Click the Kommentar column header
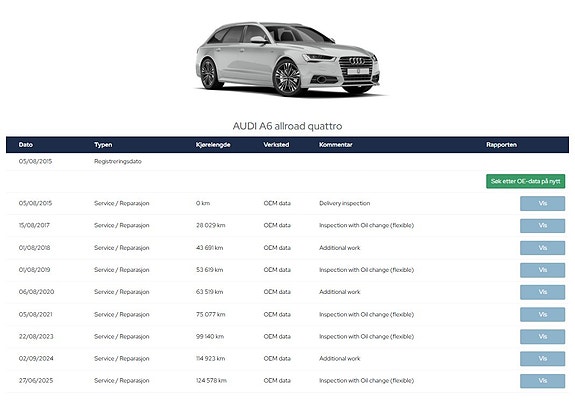 (x=336, y=145)
